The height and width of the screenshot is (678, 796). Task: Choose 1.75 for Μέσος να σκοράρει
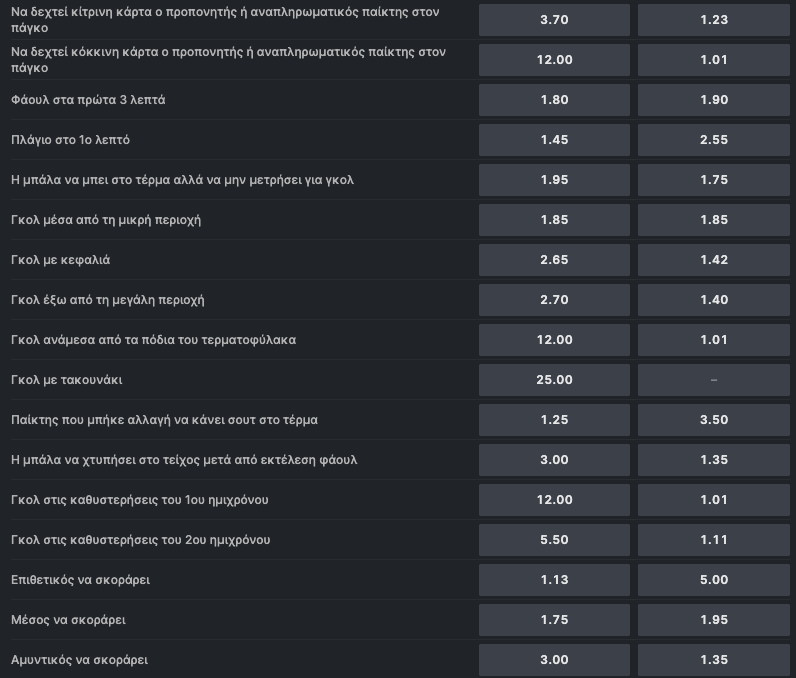[554, 620]
